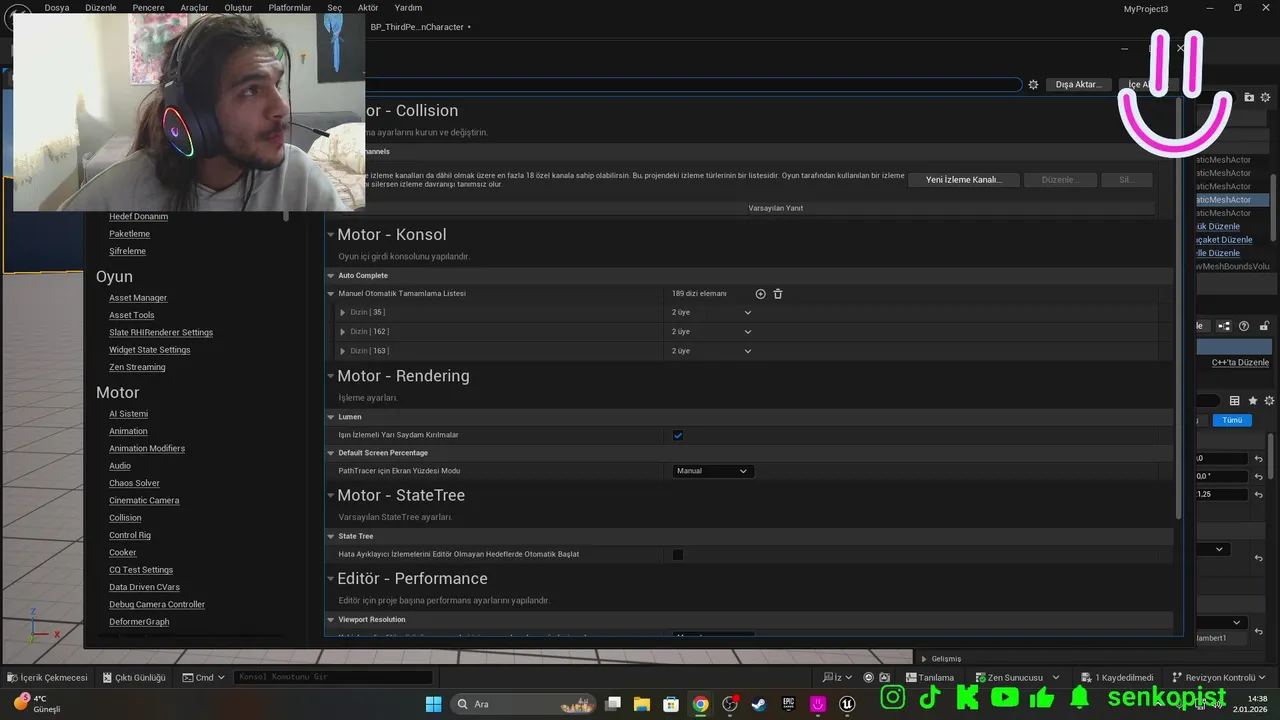This screenshot has height=720, width=1280.
Task: Switch to Unreal Engine taskbar icon
Action: (848, 704)
